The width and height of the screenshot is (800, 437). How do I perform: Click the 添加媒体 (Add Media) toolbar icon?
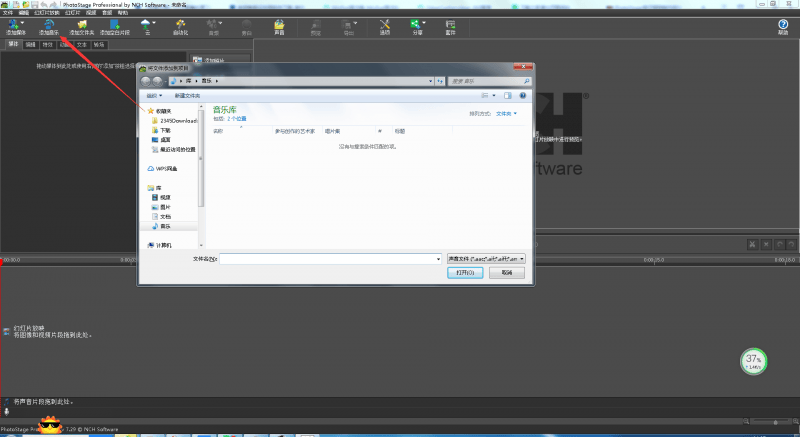[x=14, y=27]
